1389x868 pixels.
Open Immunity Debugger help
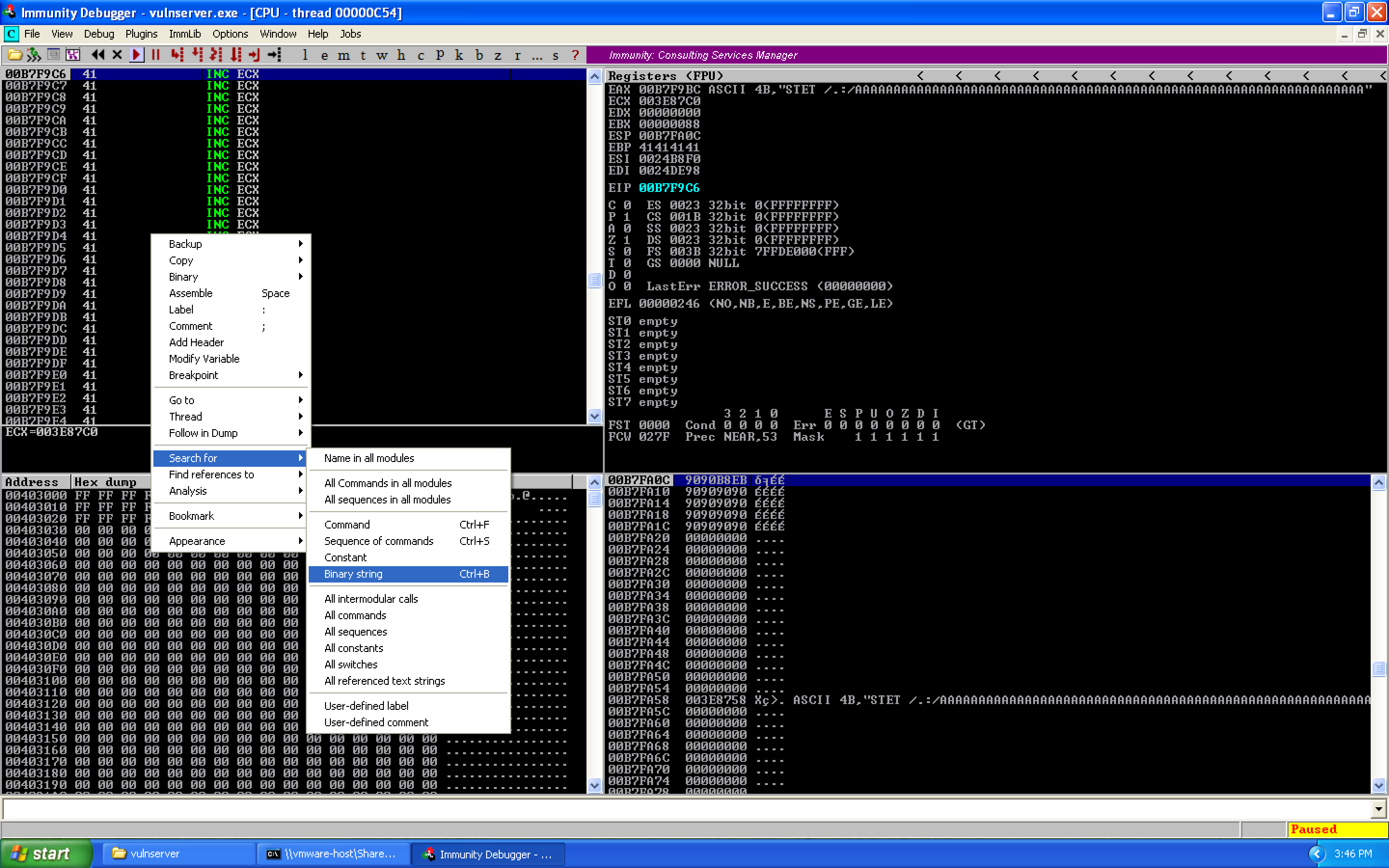[576, 55]
